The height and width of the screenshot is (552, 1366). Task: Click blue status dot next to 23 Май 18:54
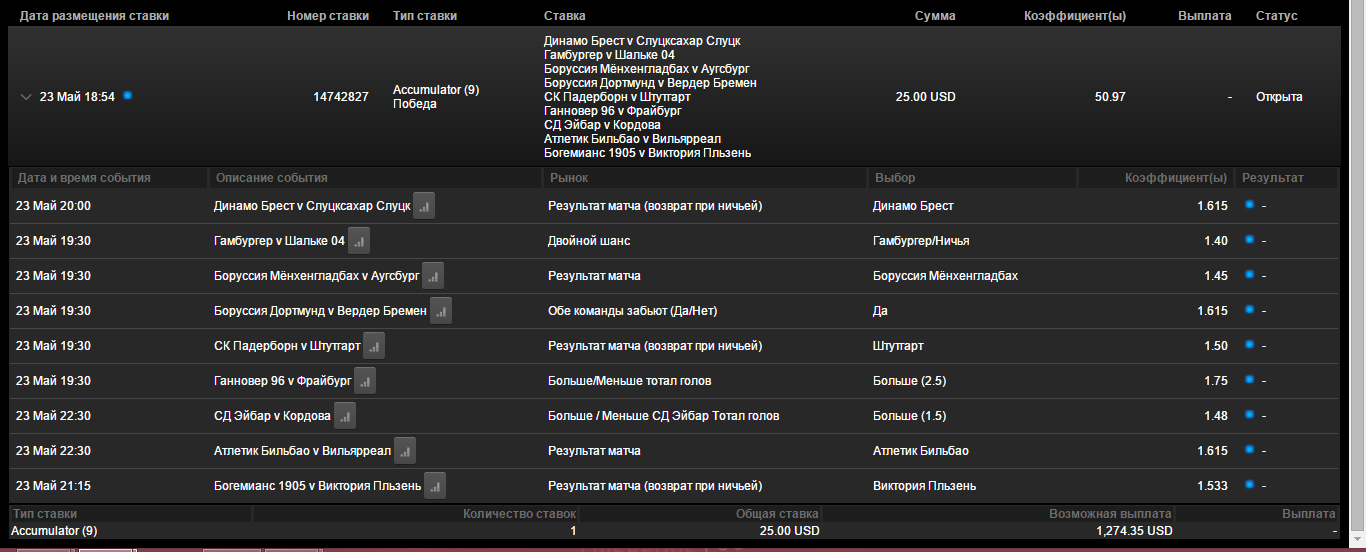click(x=127, y=96)
